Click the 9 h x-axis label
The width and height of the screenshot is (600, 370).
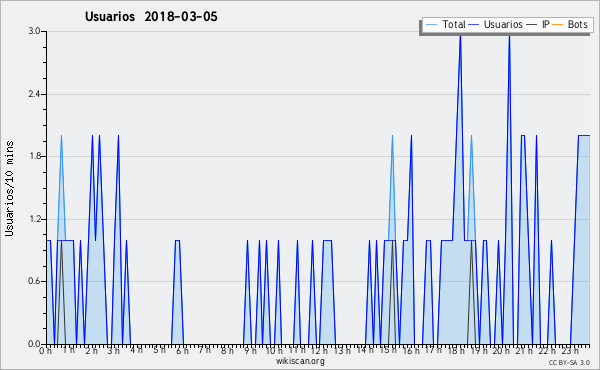pos(250,350)
